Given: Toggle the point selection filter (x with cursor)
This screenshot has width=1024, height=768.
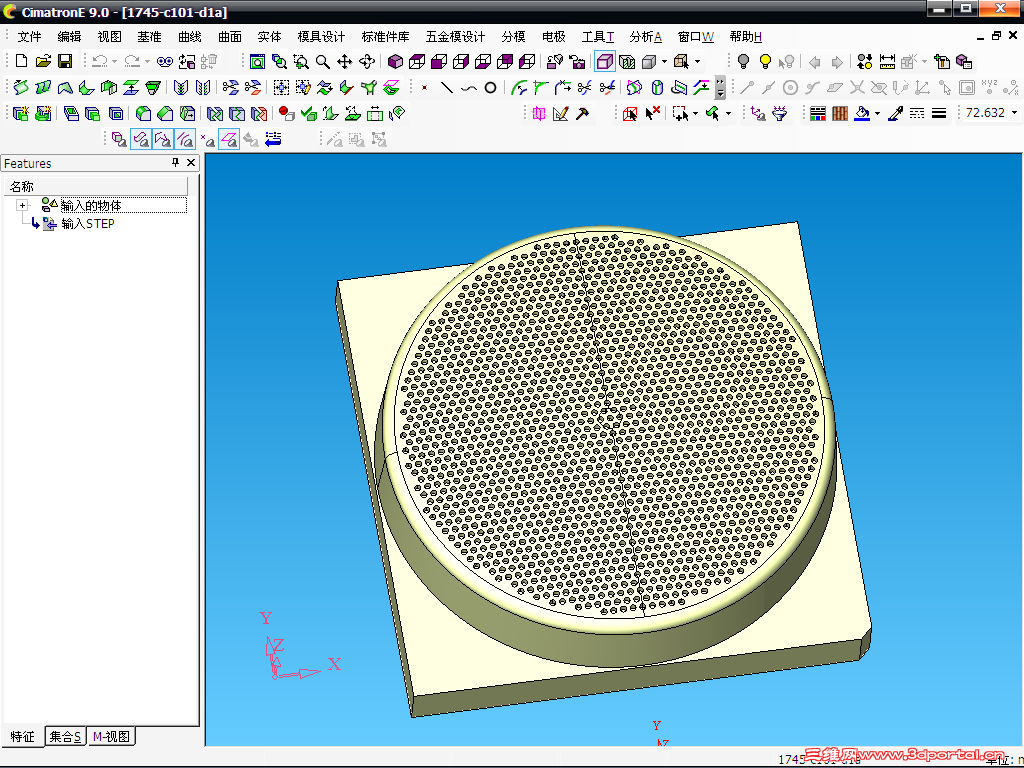Looking at the screenshot, I should 207,139.
